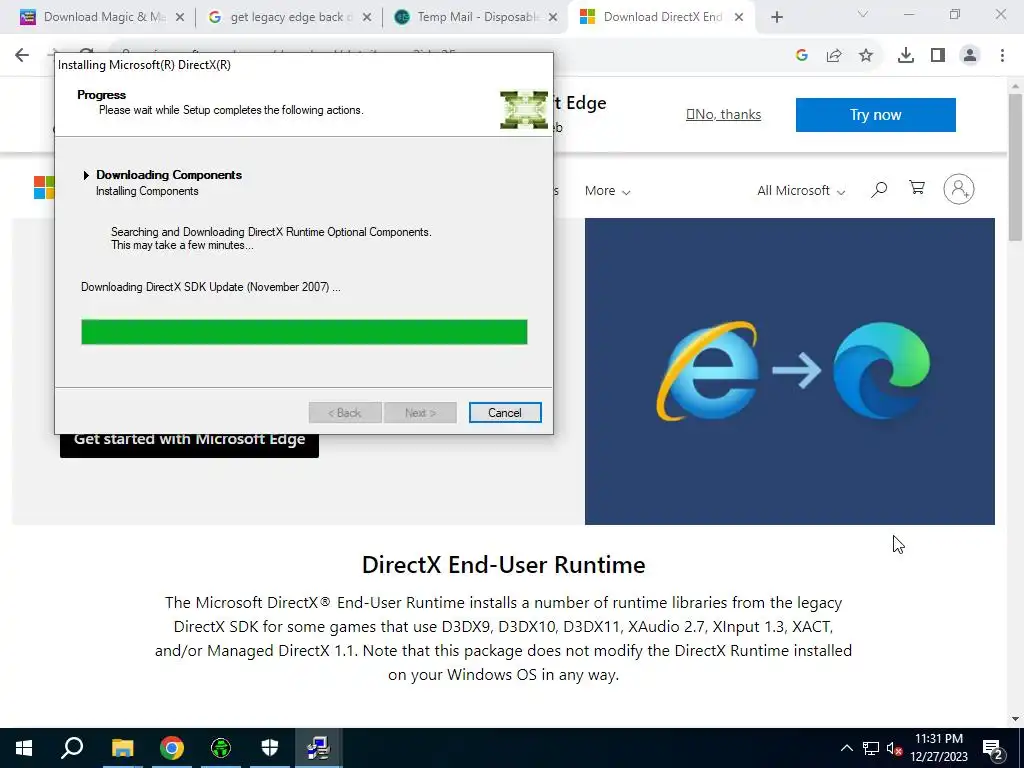The image size is (1024, 768).
Task: Click the network tray icon
Action: [x=871, y=748]
